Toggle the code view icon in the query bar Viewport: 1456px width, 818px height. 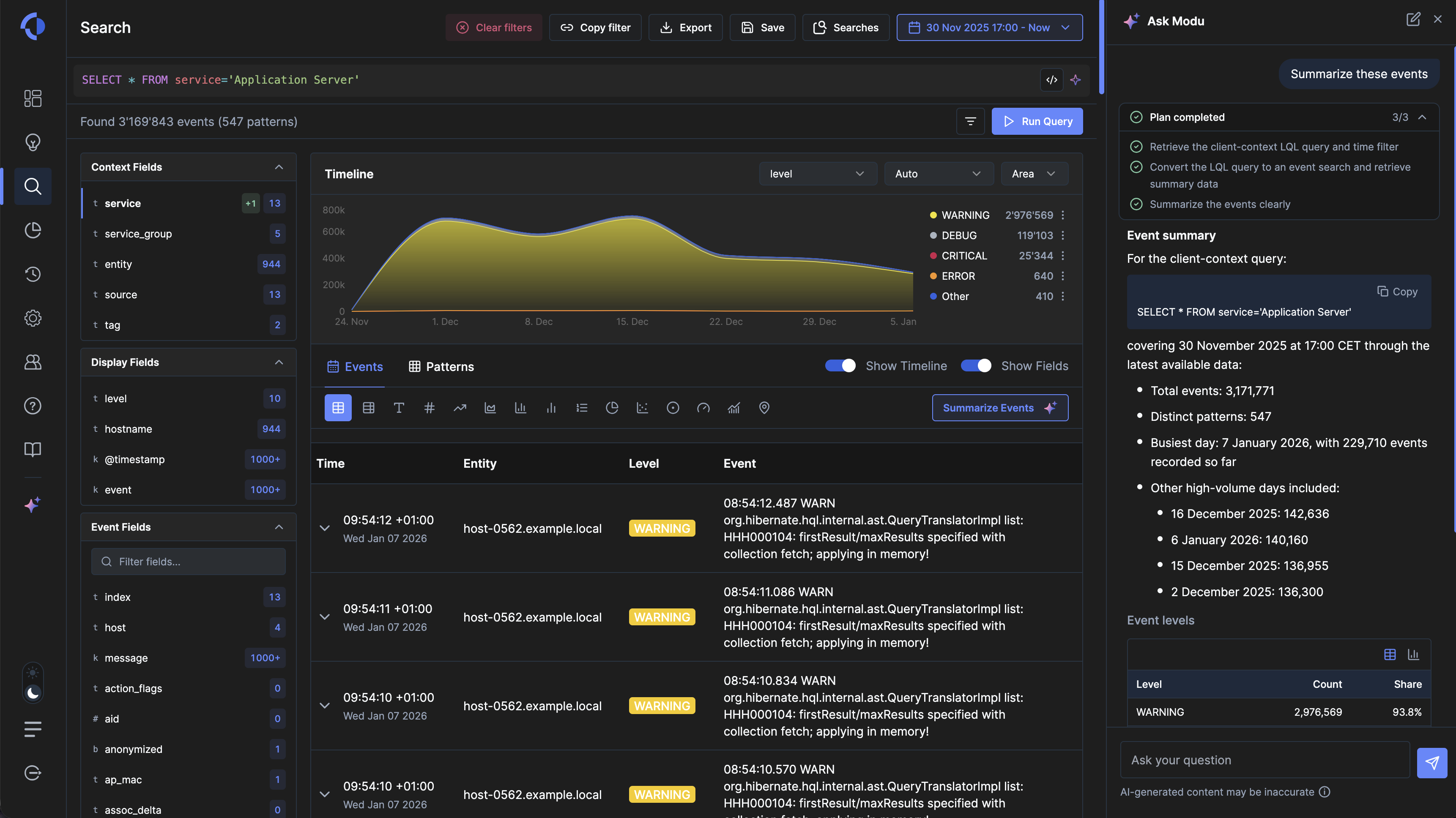pos(1051,80)
